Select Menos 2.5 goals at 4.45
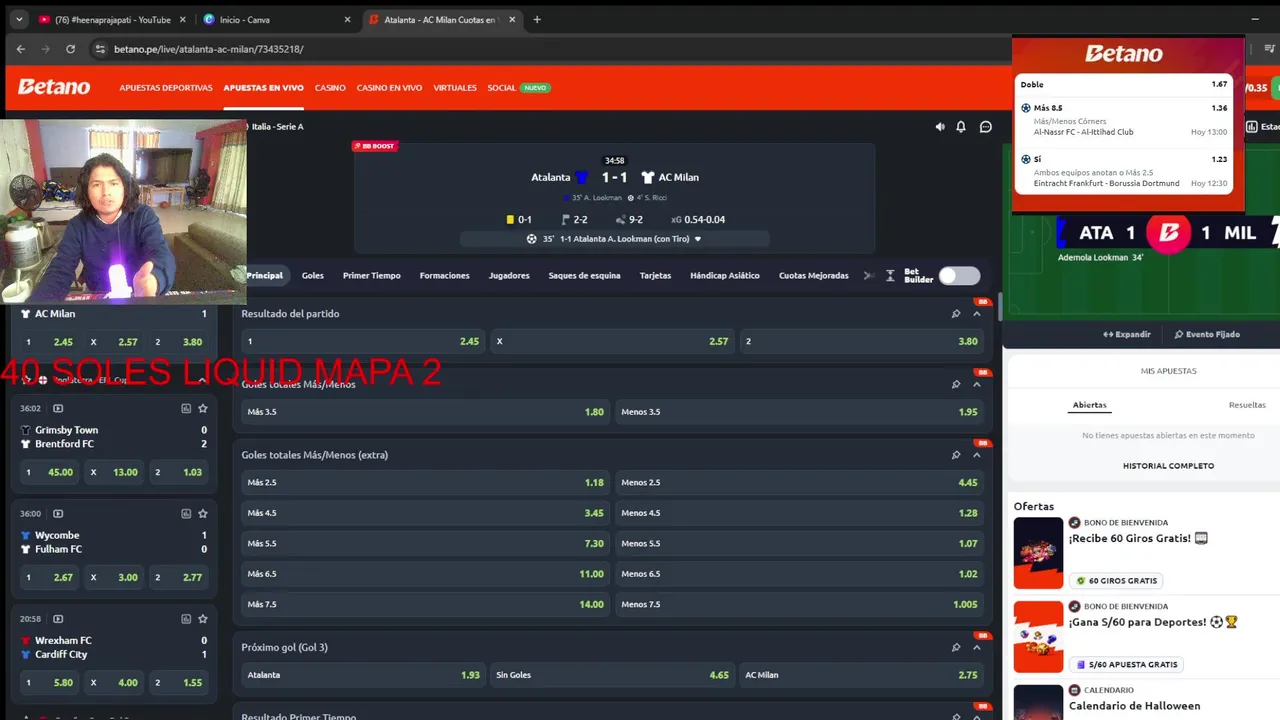Viewport: 1280px width, 720px height. pos(799,482)
